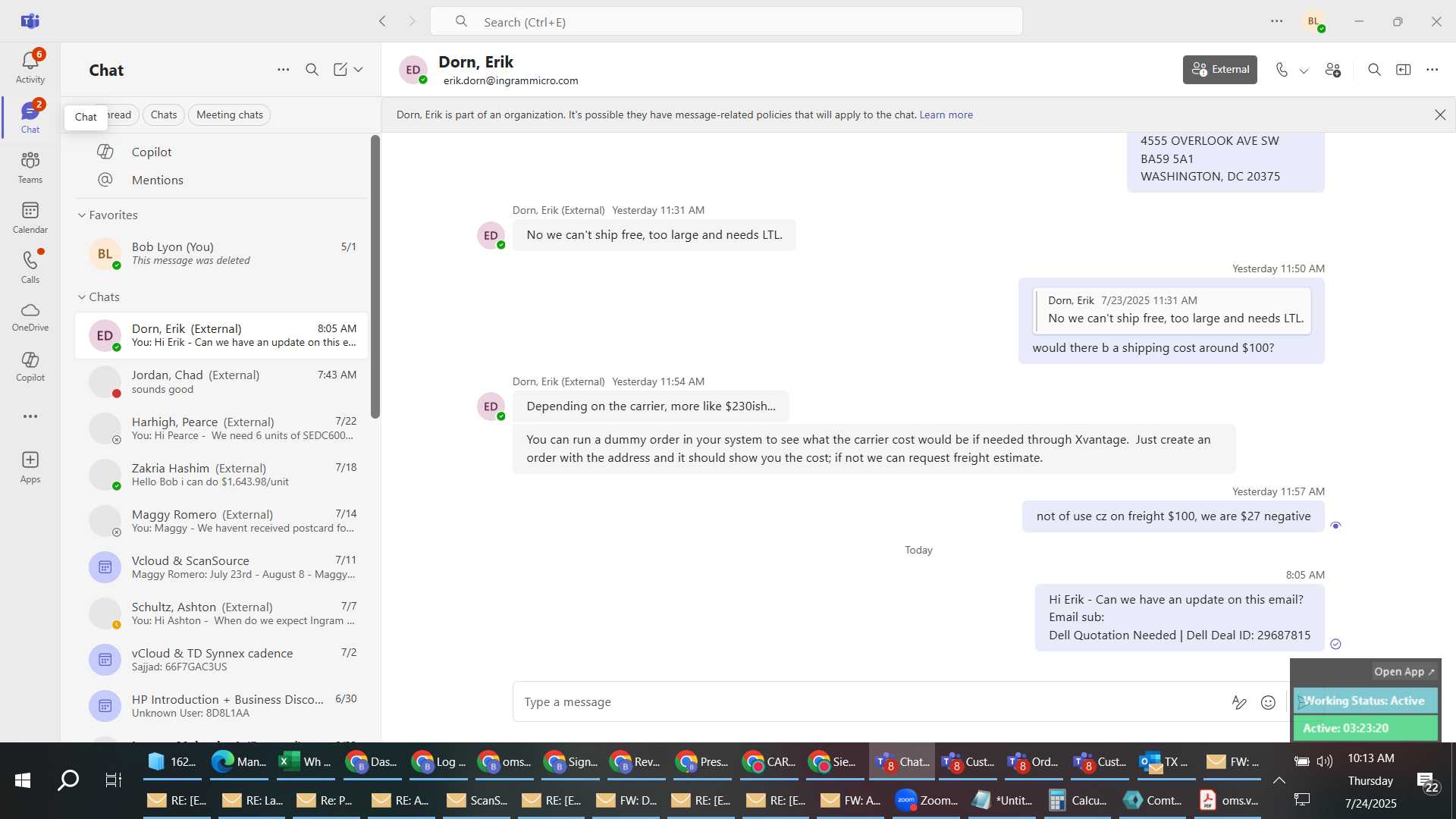
Task: Open Calculator from taskbar
Action: pos(1078,800)
